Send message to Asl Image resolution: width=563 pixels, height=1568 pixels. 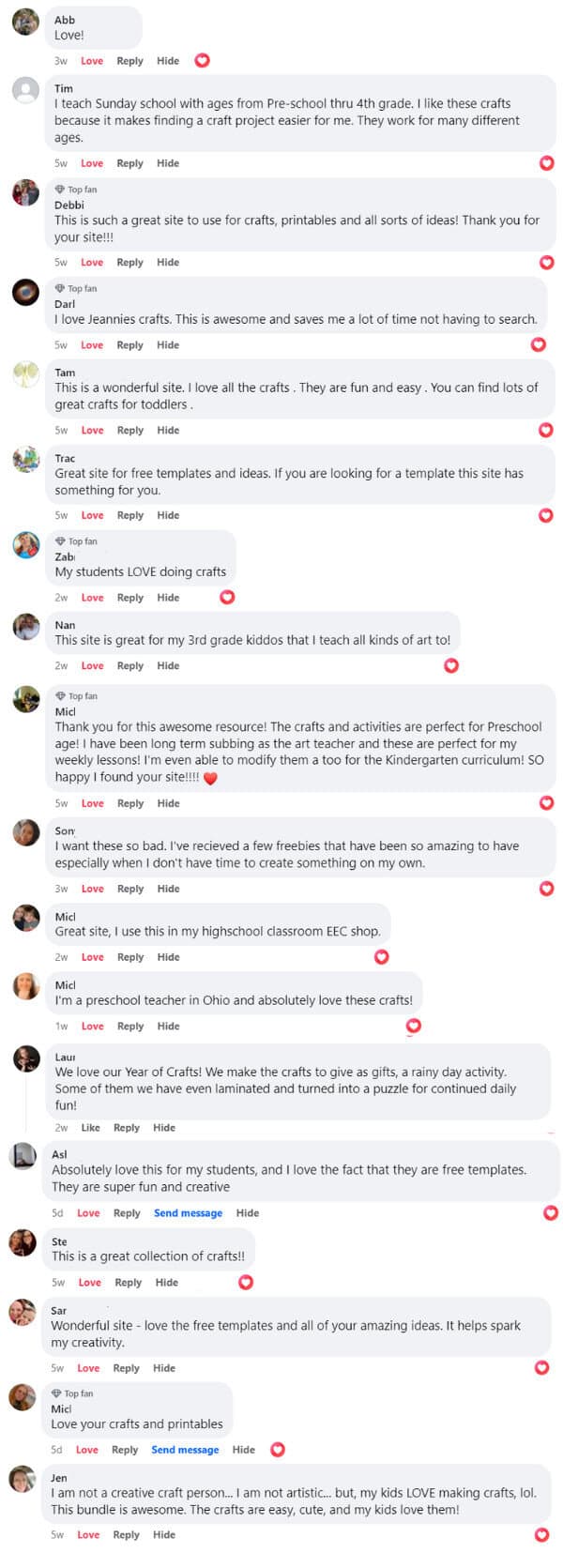188,1213
